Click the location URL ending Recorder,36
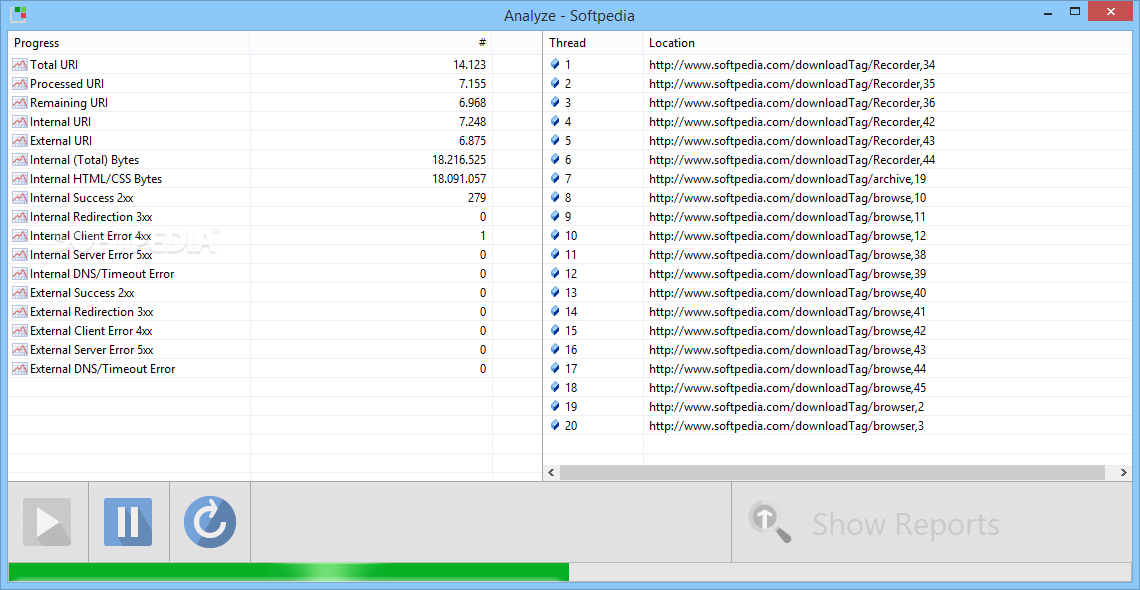The image size is (1140, 590). (x=792, y=102)
